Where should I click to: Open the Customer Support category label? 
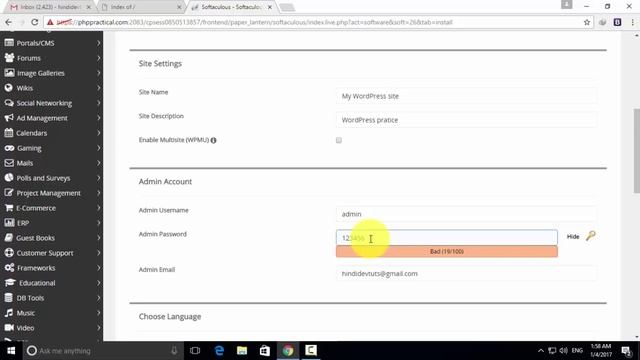pyautogui.click(x=45, y=253)
